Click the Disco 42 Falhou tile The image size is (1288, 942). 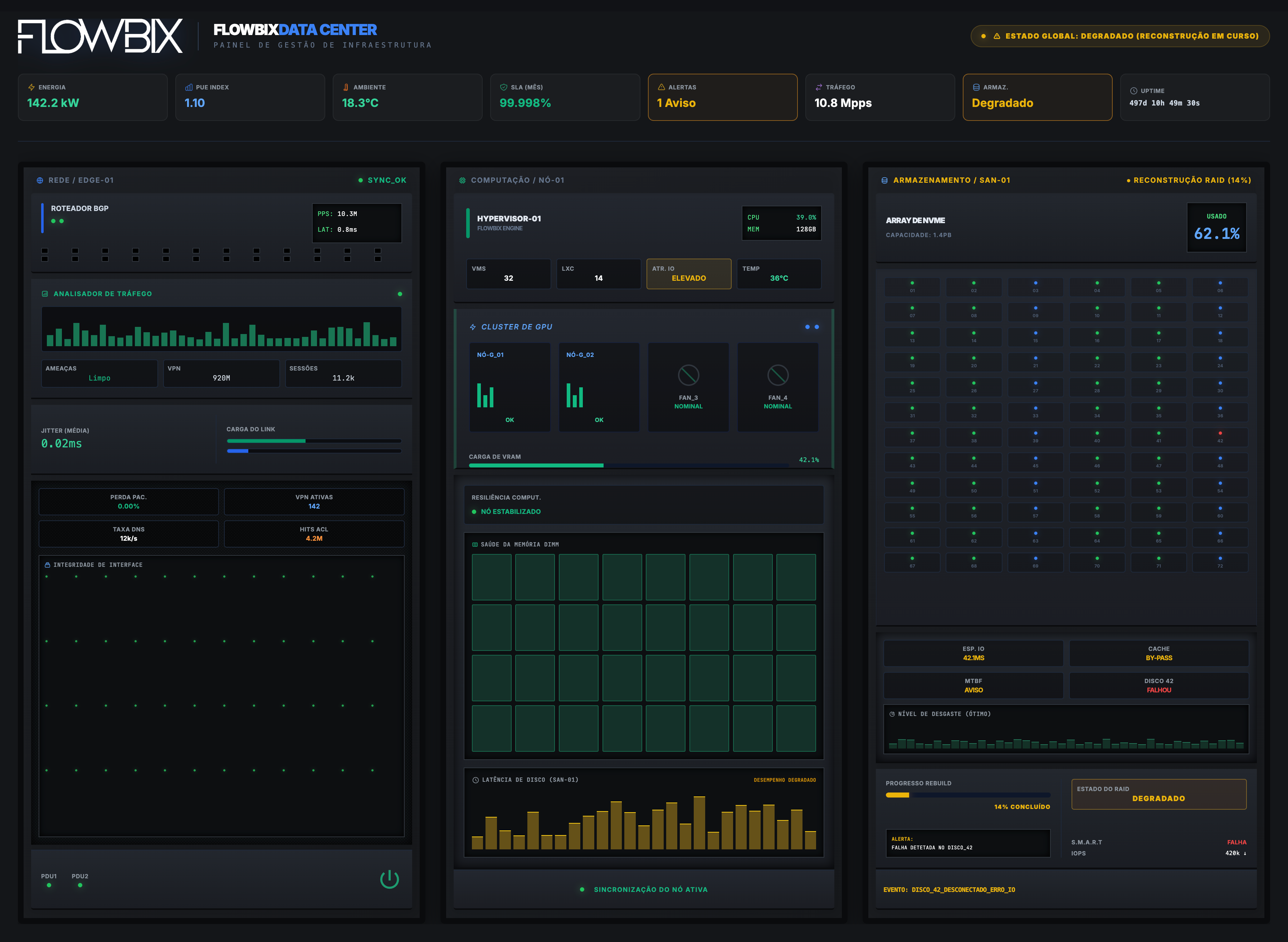click(x=1158, y=686)
